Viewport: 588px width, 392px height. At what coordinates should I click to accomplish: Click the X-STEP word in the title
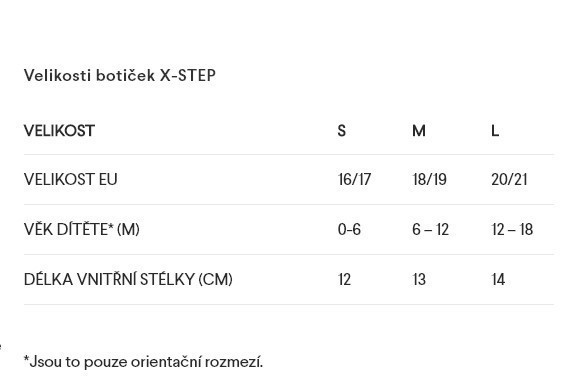[188, 75]
